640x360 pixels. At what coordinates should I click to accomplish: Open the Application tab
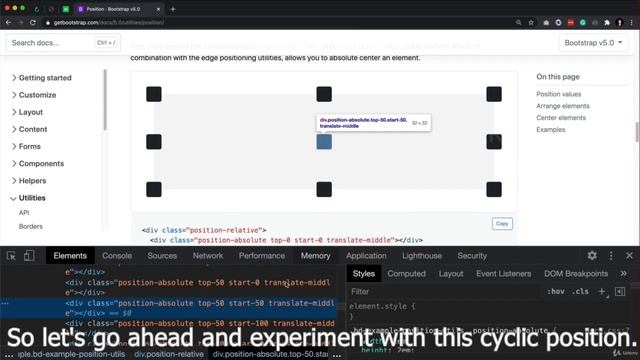pos(366,256)
